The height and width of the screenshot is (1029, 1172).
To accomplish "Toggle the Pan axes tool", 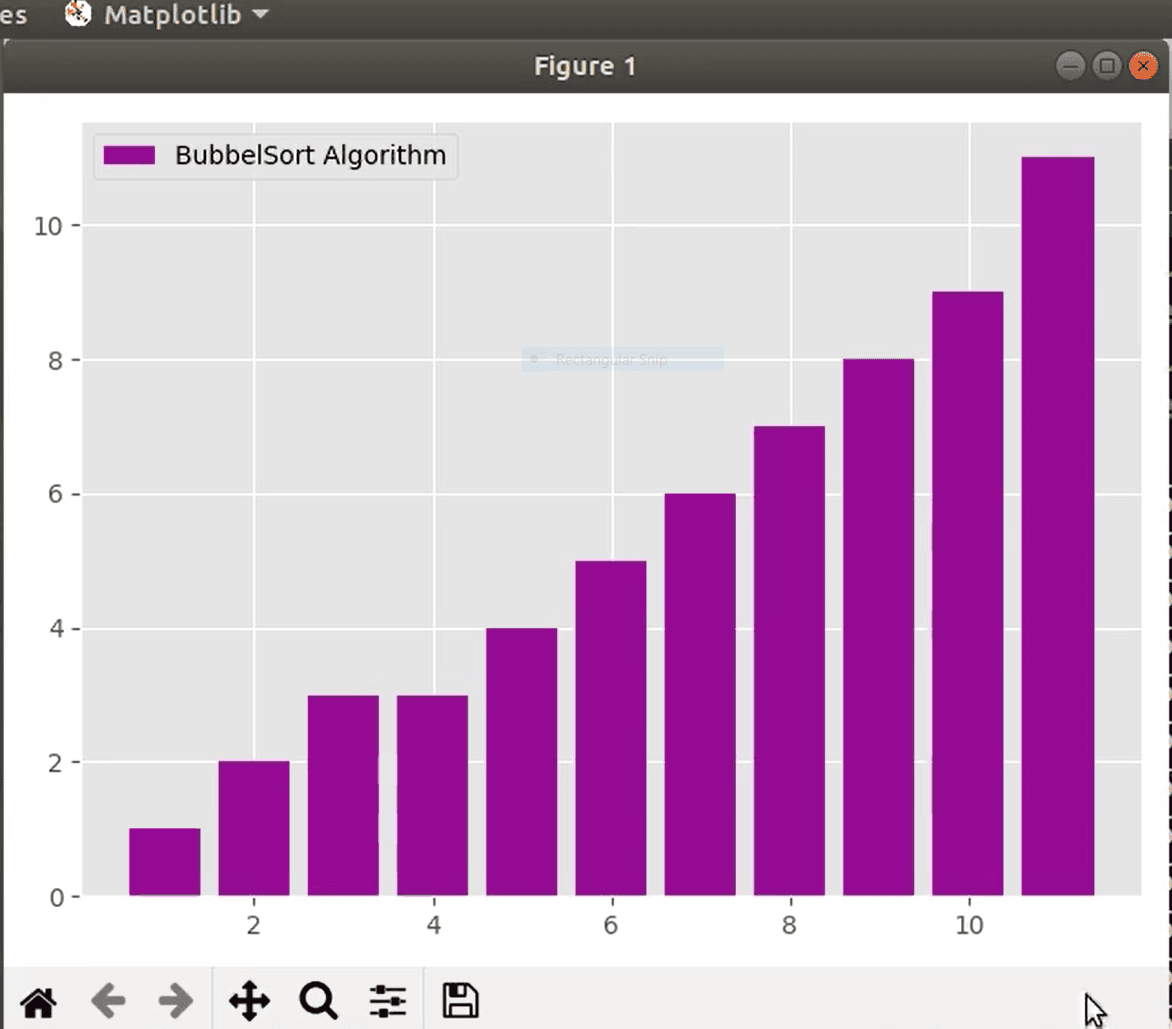I will tap(249, 1000).
